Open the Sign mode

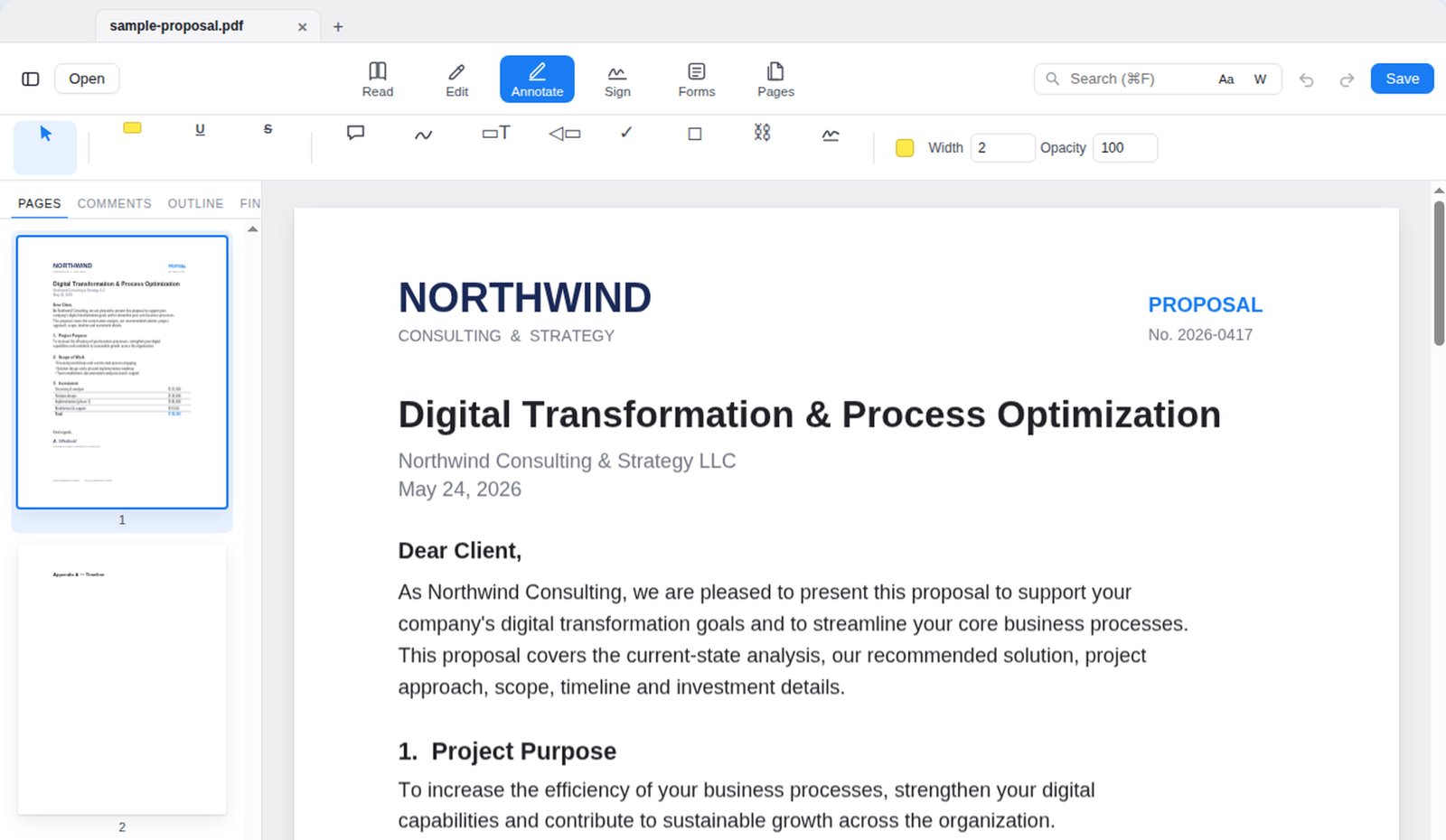(617, 79)
